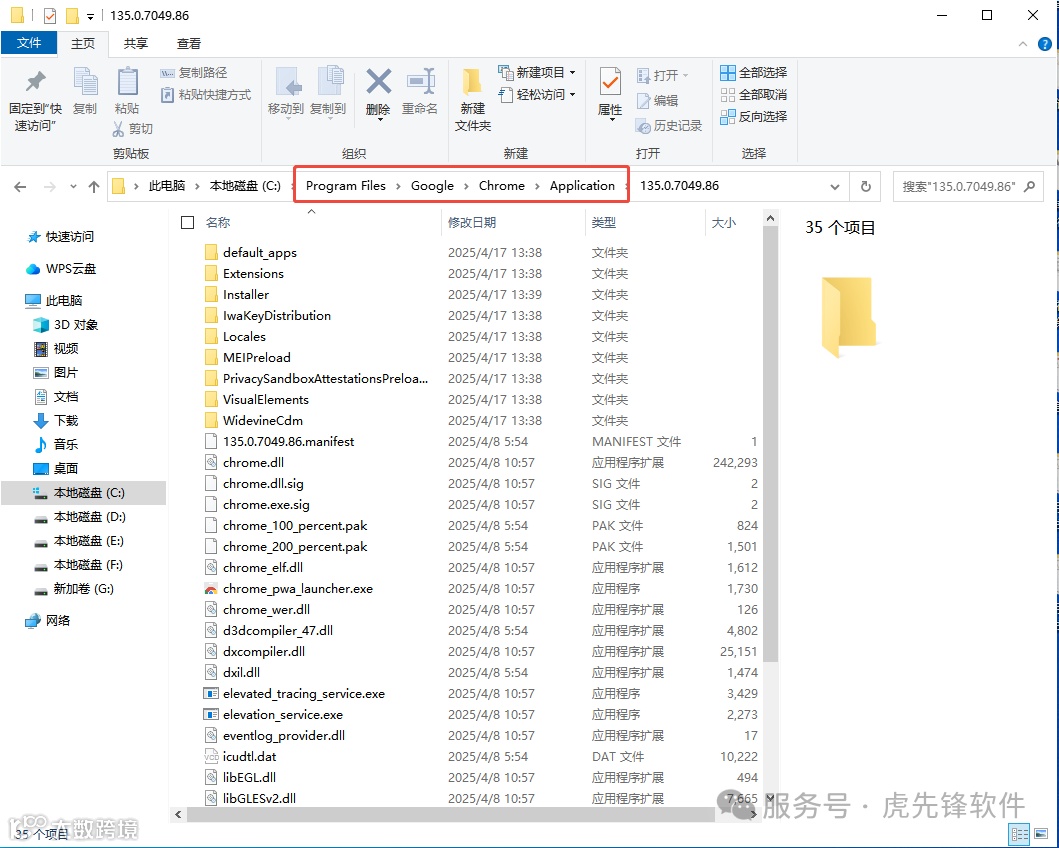1059x848 pixels.
Task: Select WPS云盘 in the navigation pane
Action: pos(61,269)
